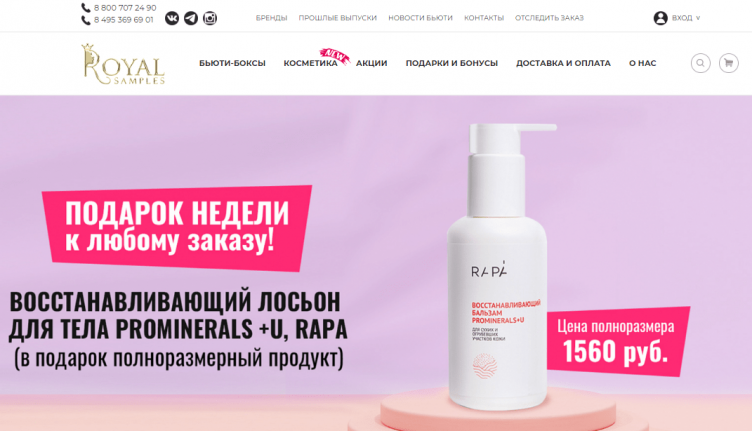Image resolution: width=752 pixels, height=431 pixels.
Task: Go home via Royal Samples logo
Action: point(123,64)
